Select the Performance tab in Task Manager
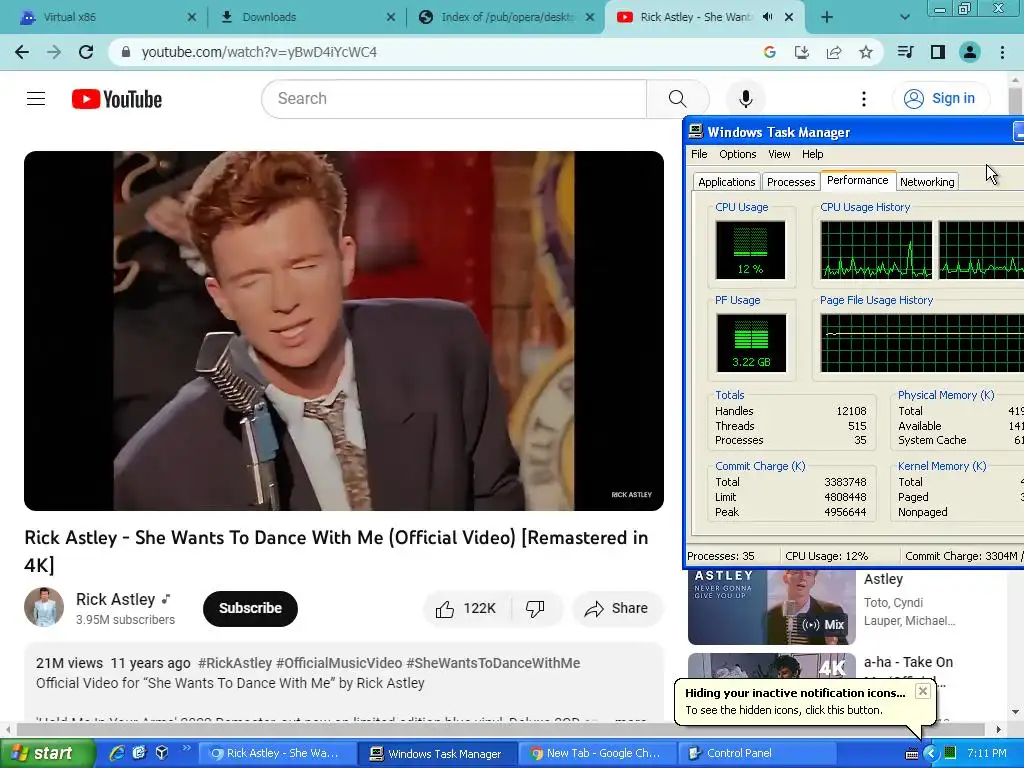This screenshot has height=768, width=1024. [x=857, y=180]
